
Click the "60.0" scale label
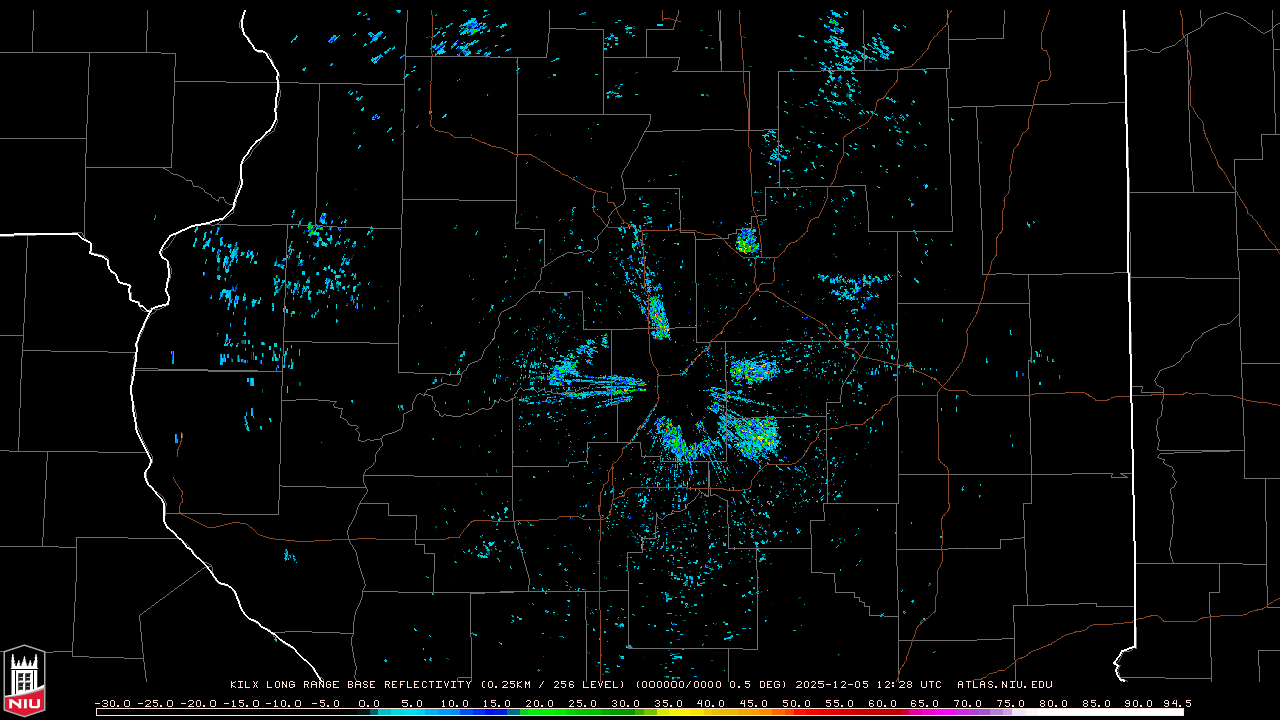point(882,703)
